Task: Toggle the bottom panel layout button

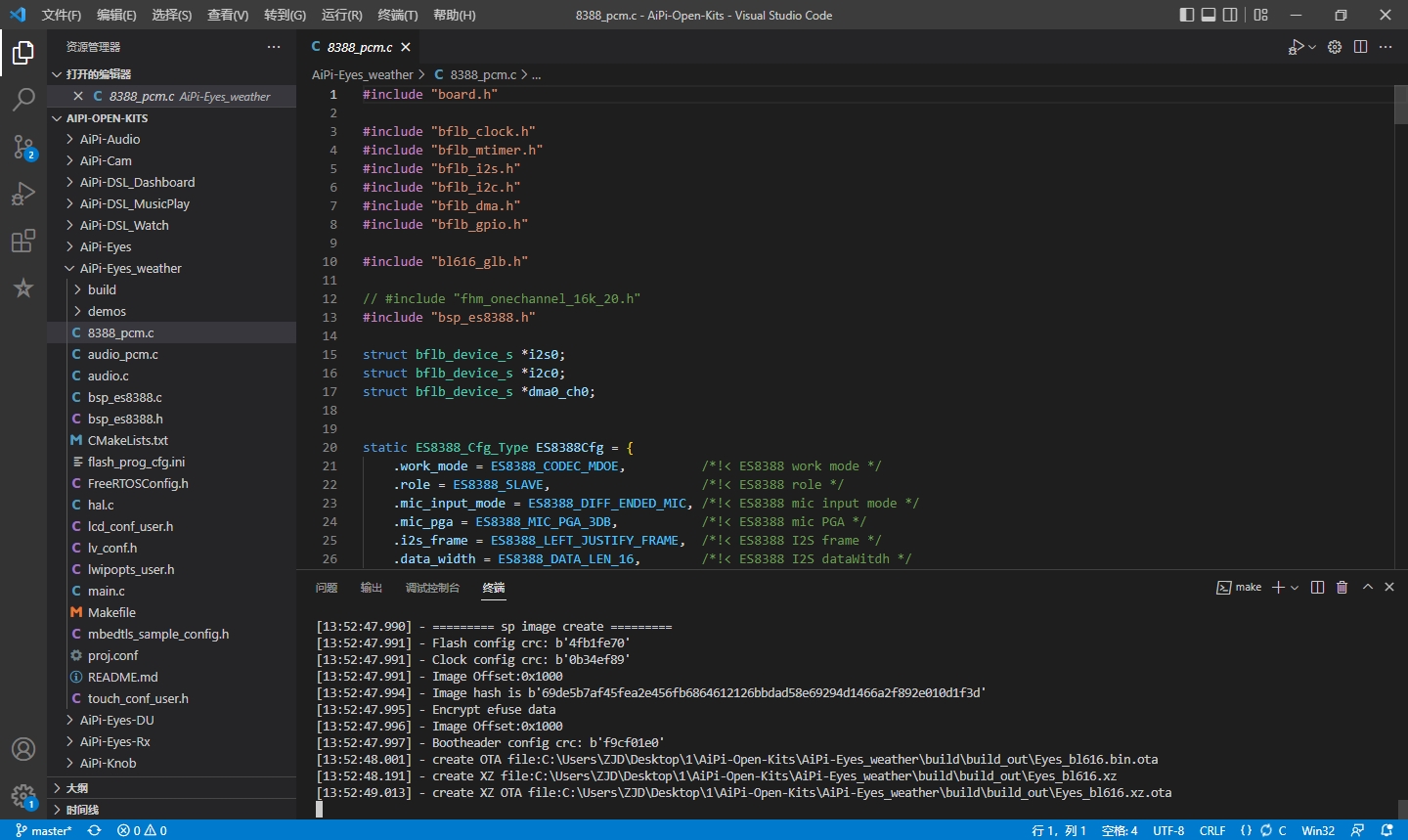Action: pyautogui.click(x=1209, y=15)
